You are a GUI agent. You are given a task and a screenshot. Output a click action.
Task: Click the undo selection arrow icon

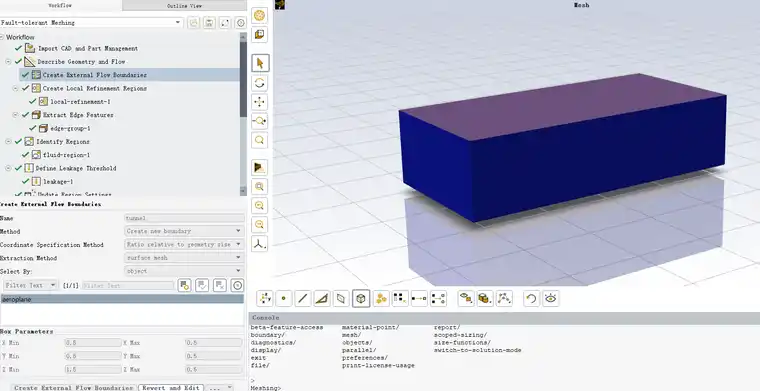531,298
